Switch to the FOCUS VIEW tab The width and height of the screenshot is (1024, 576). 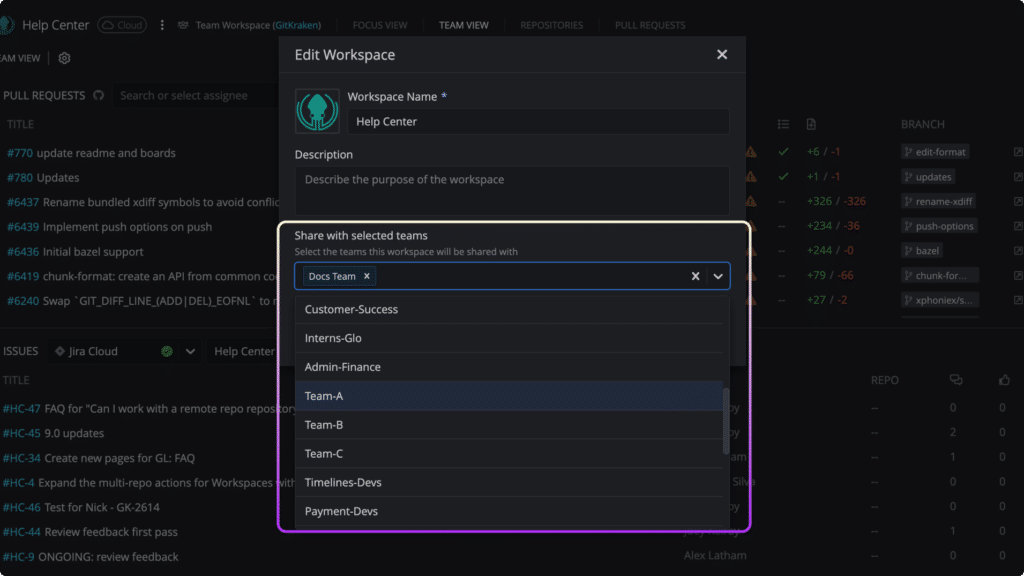(382, 25)
